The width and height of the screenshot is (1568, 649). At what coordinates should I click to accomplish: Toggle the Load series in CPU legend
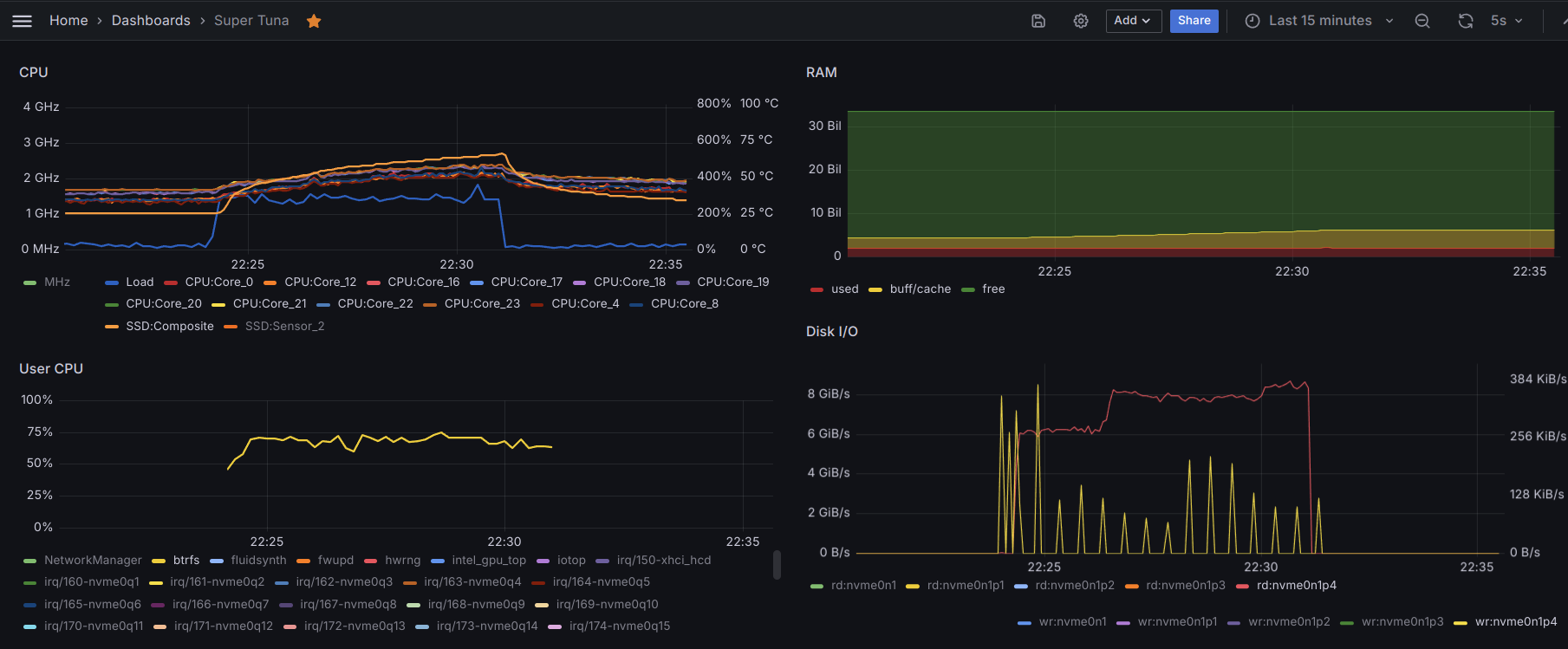pyautogui.click(x=139, y=282)
